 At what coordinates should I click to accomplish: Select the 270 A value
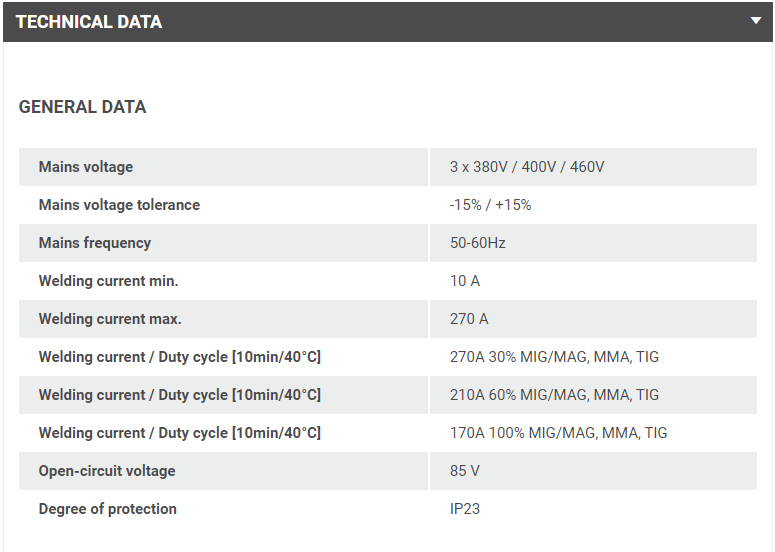click(x=469, y=319)
